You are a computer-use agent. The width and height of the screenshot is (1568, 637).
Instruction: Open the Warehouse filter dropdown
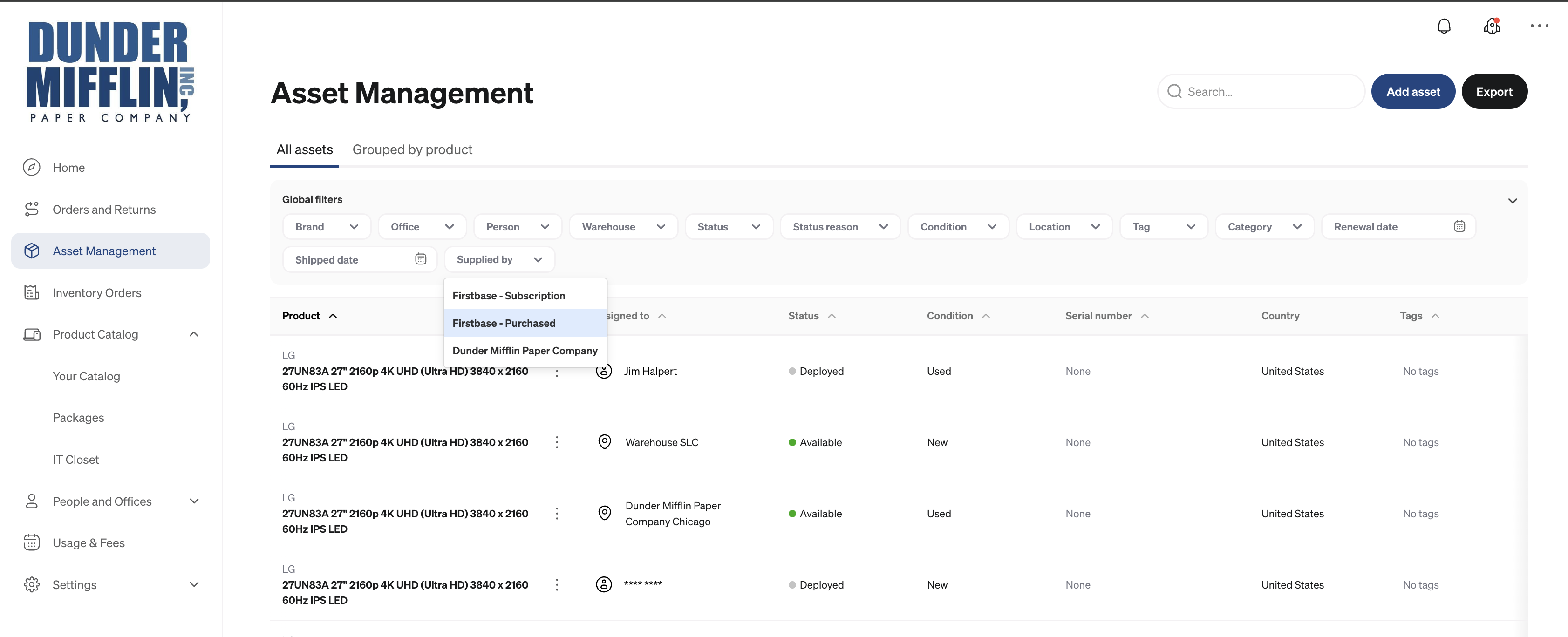click(623, 226)
